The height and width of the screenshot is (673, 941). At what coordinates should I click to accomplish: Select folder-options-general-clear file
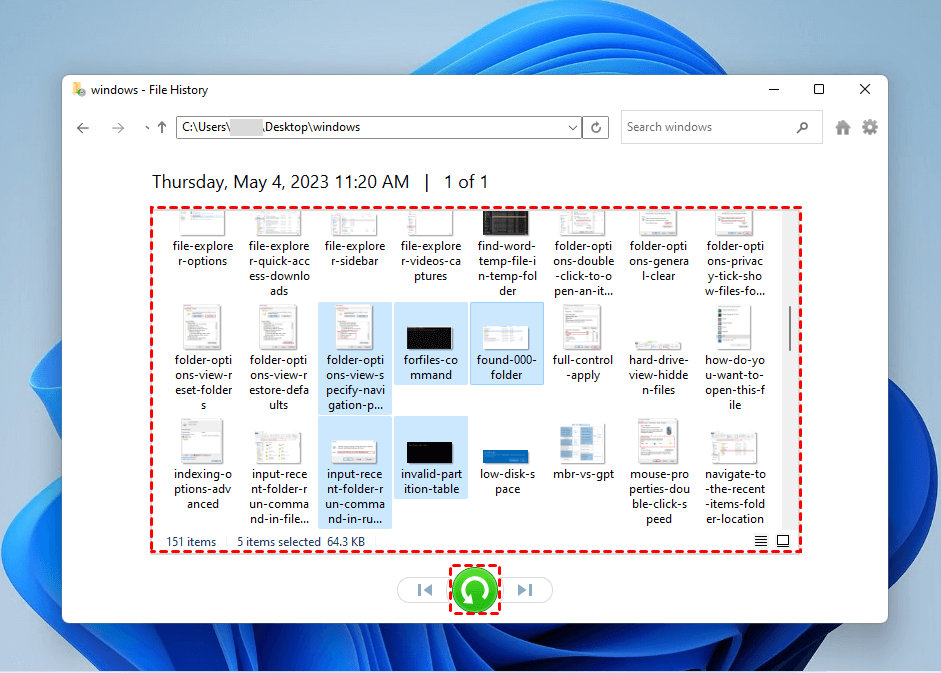[659, 246]
